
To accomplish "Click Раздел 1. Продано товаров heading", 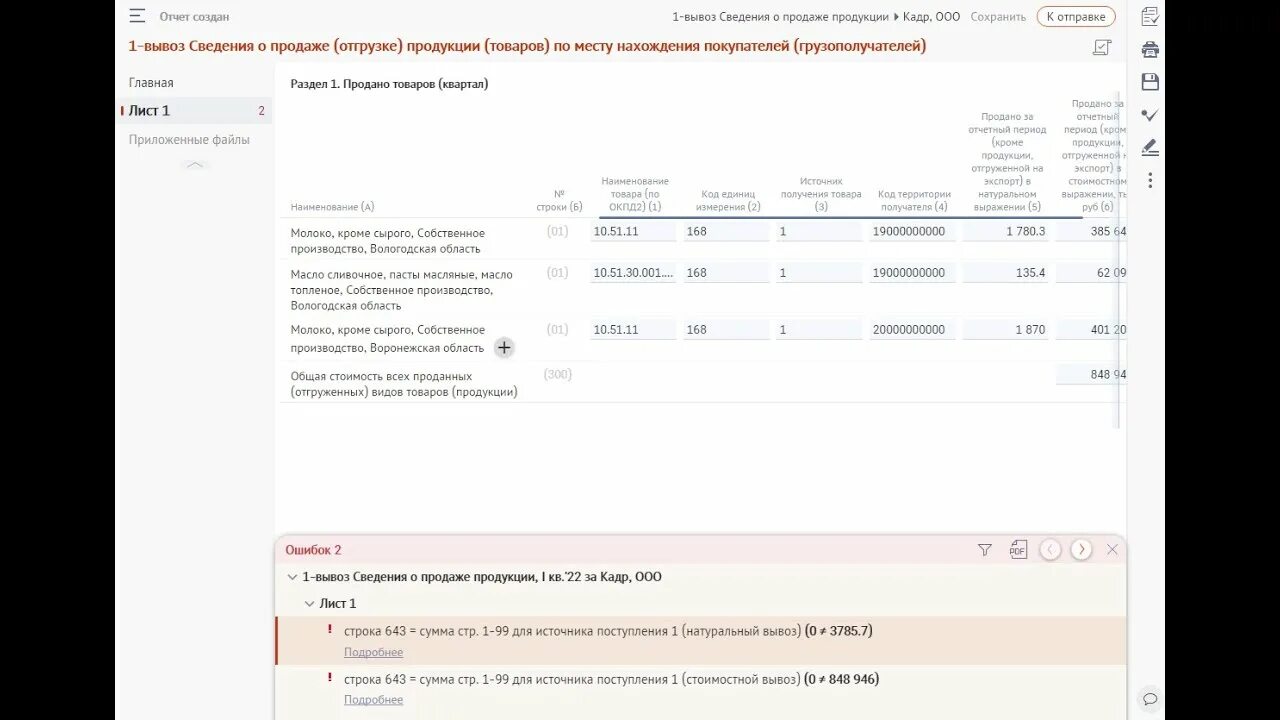I will pyautogui.click(x=389, y=84).
